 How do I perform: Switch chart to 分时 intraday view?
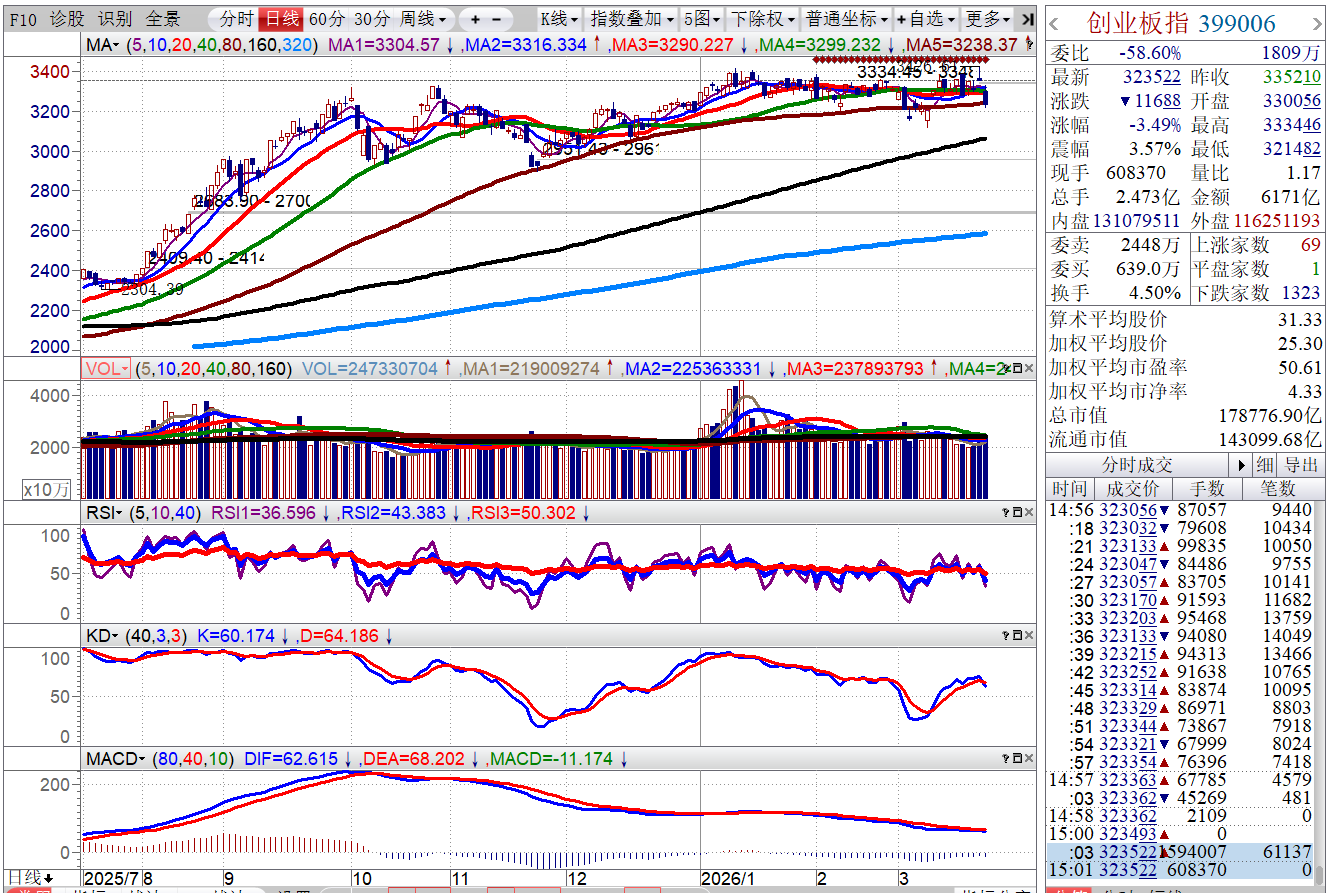tap(236, 19)
